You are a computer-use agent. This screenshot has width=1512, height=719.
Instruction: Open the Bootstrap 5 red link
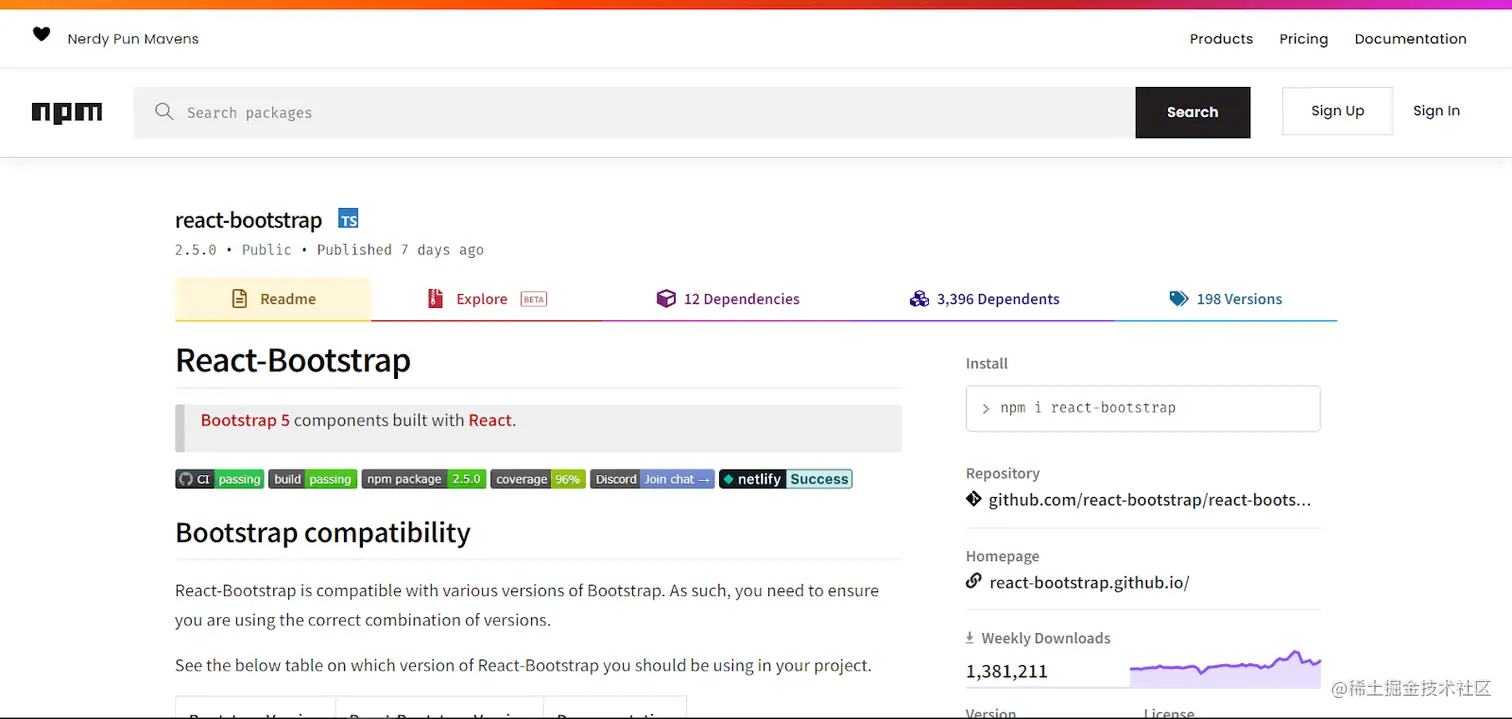click(245, 420)
